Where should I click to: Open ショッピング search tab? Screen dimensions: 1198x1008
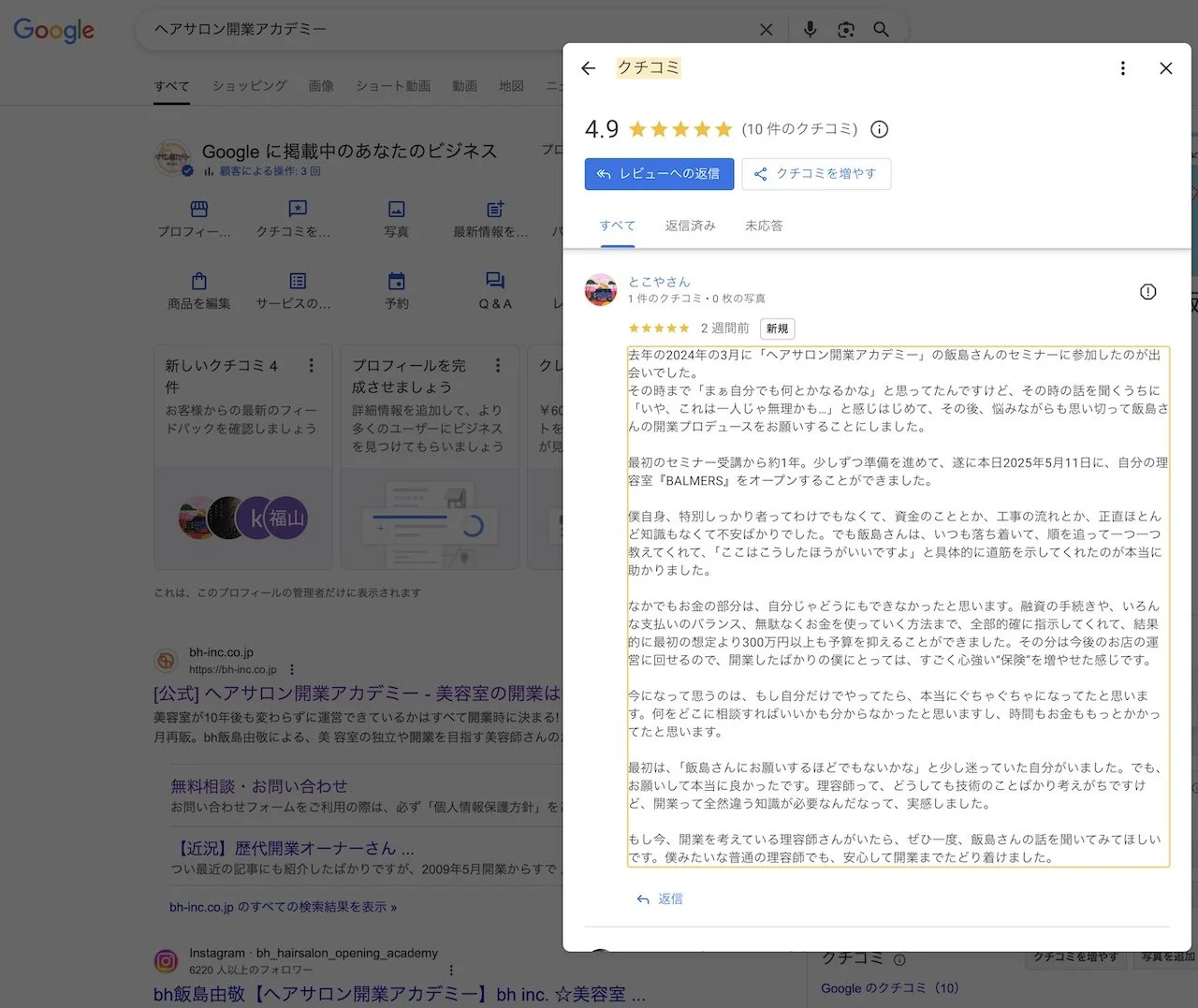click(249, 86)
